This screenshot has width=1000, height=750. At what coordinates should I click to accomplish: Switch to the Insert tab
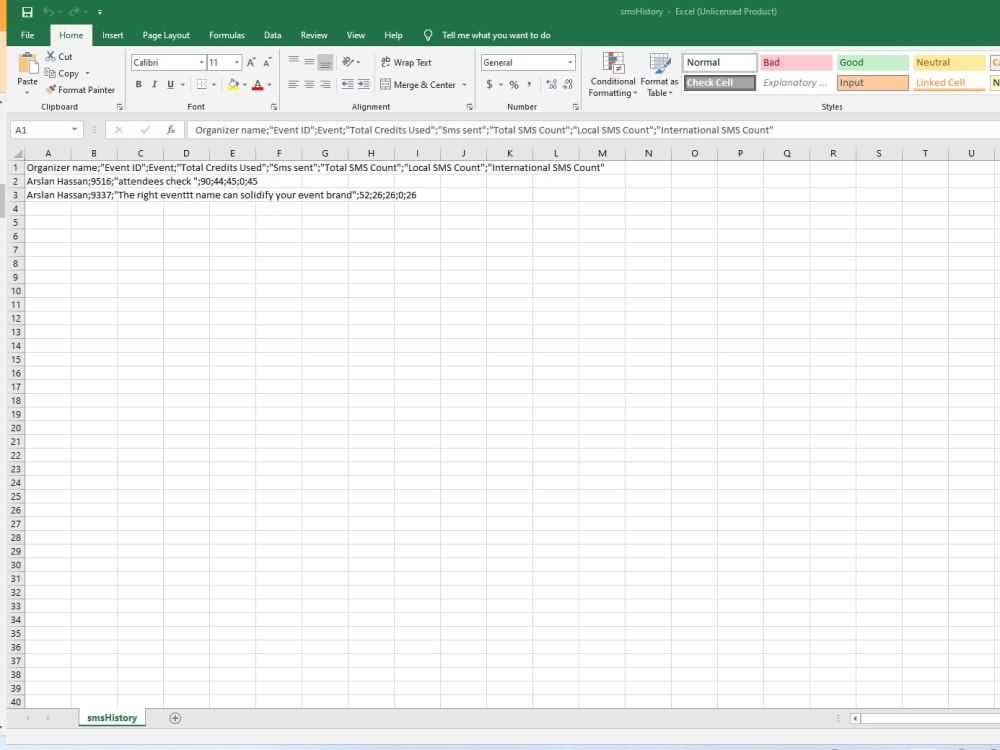pyautogui.click(x=113, y=35)
